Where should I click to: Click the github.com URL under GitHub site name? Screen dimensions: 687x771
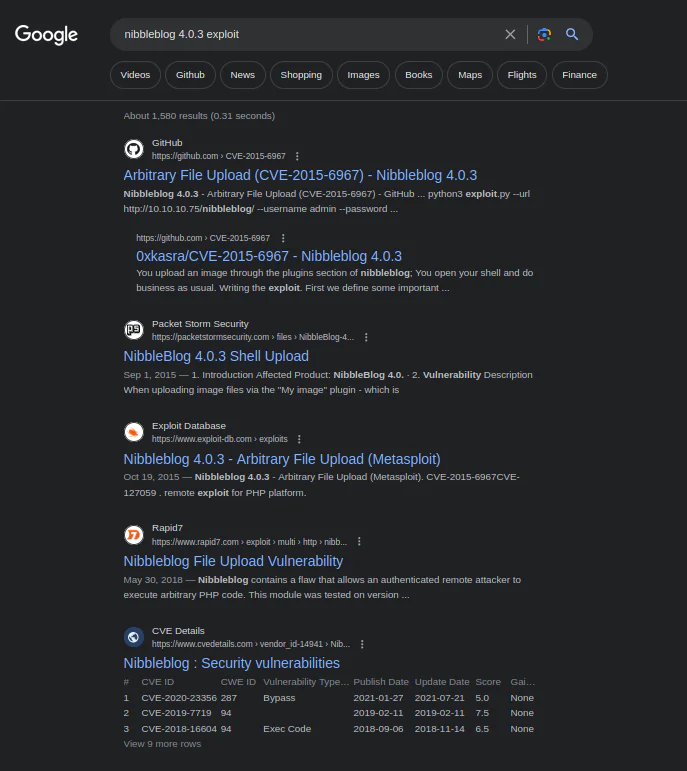point(218,156)
